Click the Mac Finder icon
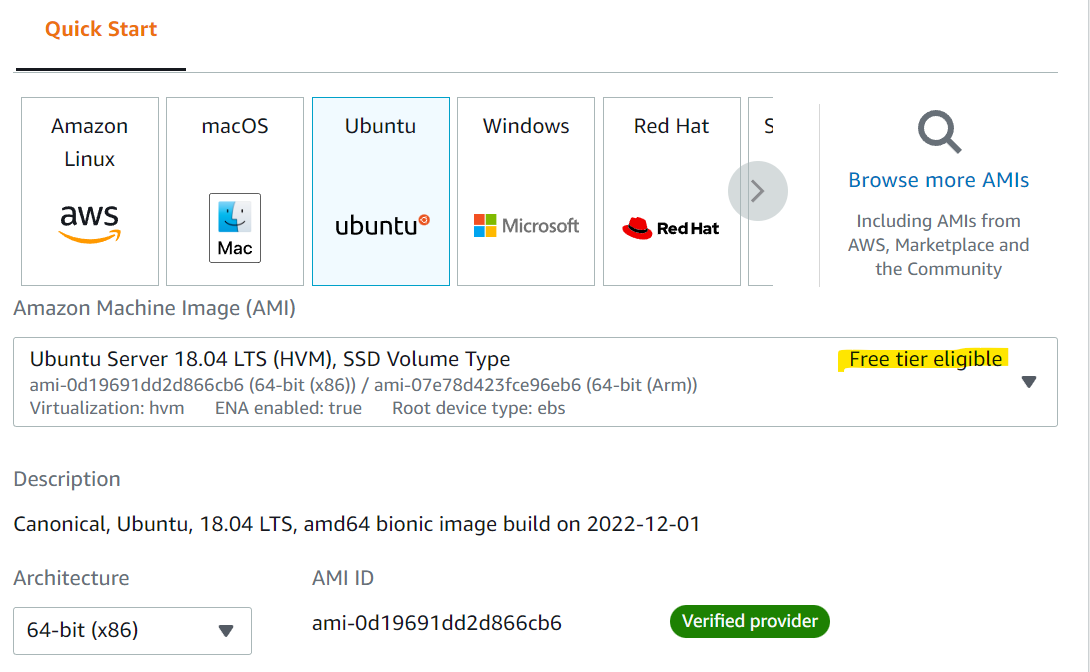Image resolution: width=1090 pixels, height=672 pixels. pos(235,228)
